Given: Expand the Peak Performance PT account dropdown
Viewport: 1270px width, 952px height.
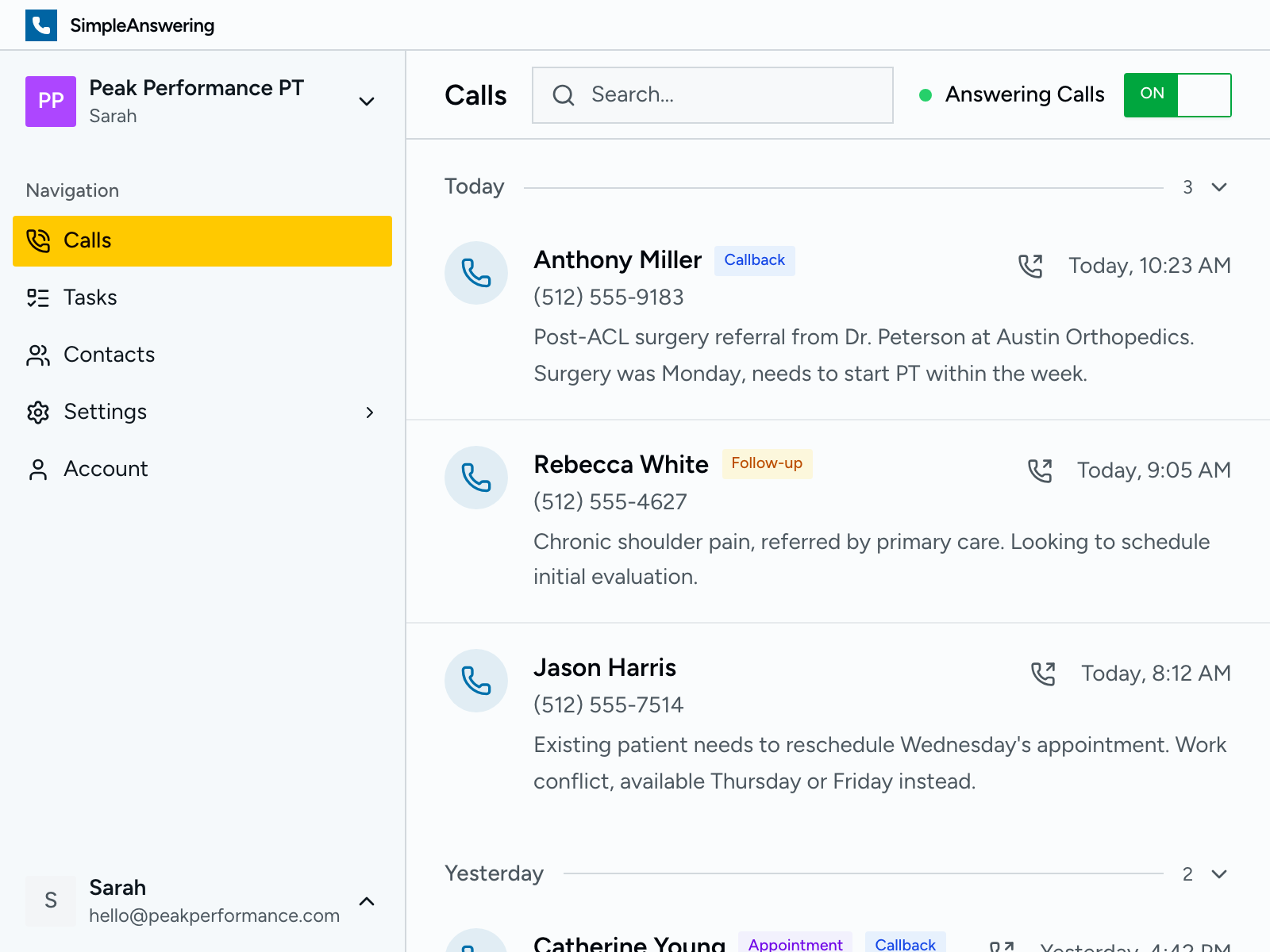Looking at the screenshot, I should click(x=367, y=102).
